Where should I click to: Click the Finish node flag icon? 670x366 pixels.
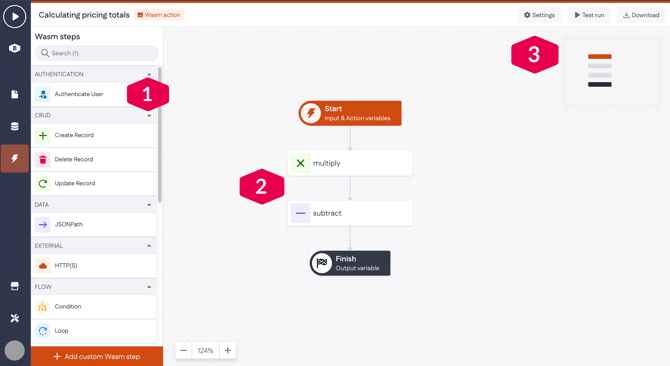tap(322, 263)
